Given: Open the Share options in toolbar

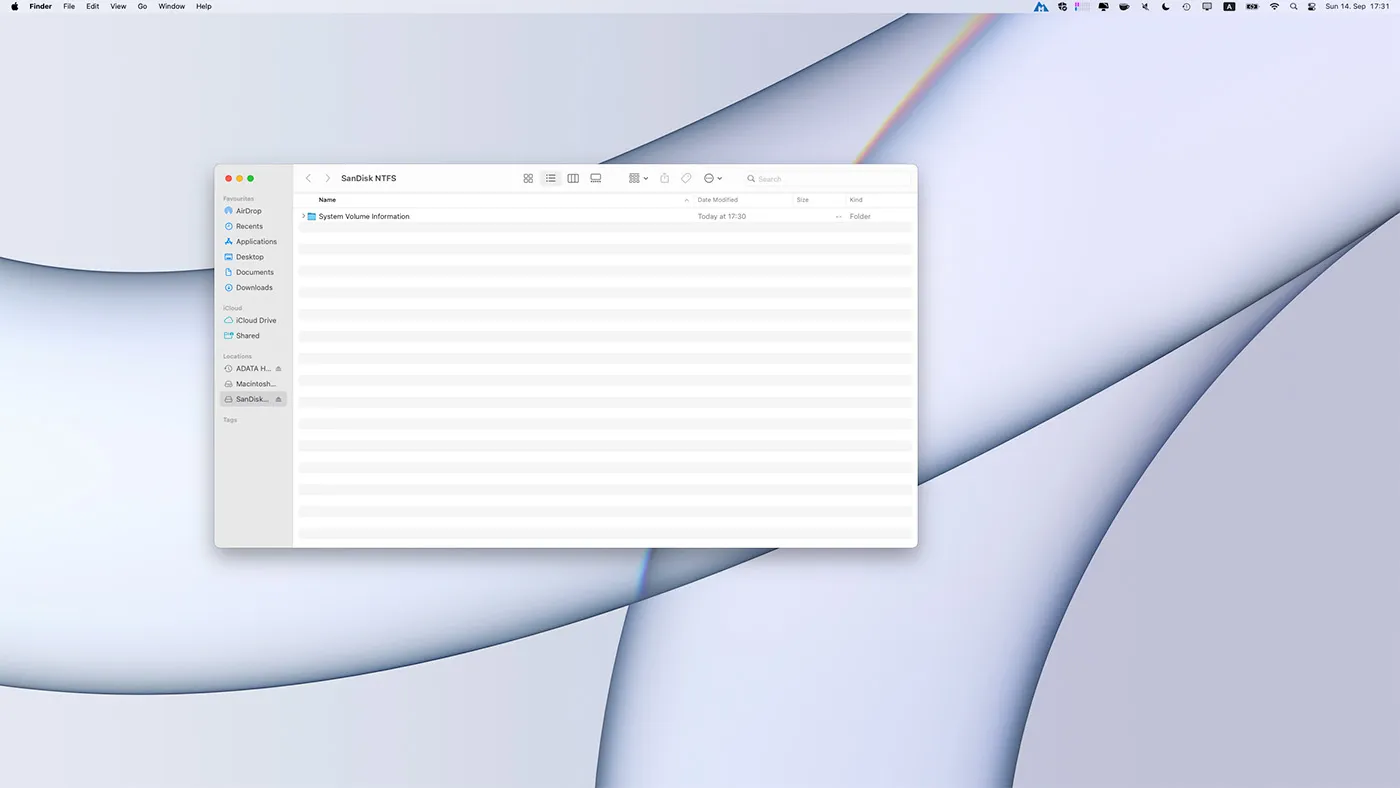Looking at the screenshot, I should point(664,178).
